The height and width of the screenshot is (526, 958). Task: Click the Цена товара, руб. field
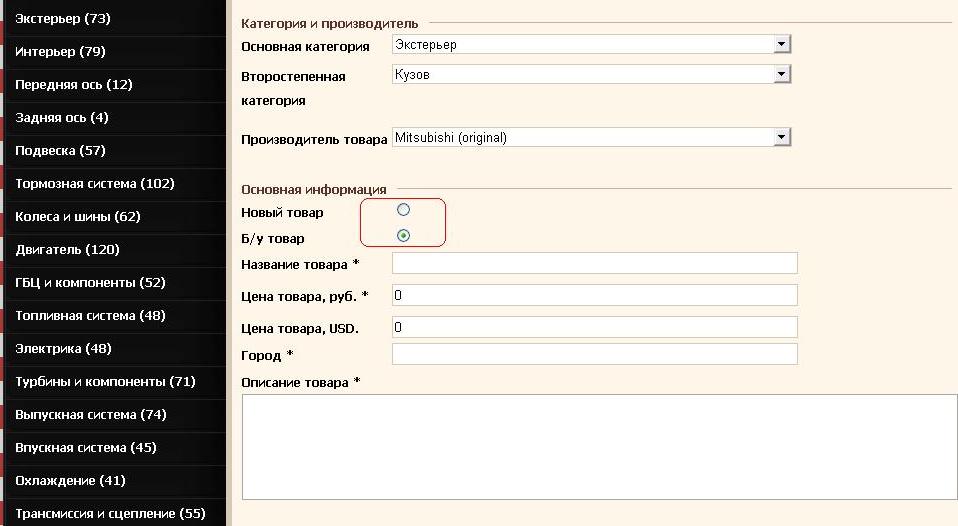tap(594, 295)
